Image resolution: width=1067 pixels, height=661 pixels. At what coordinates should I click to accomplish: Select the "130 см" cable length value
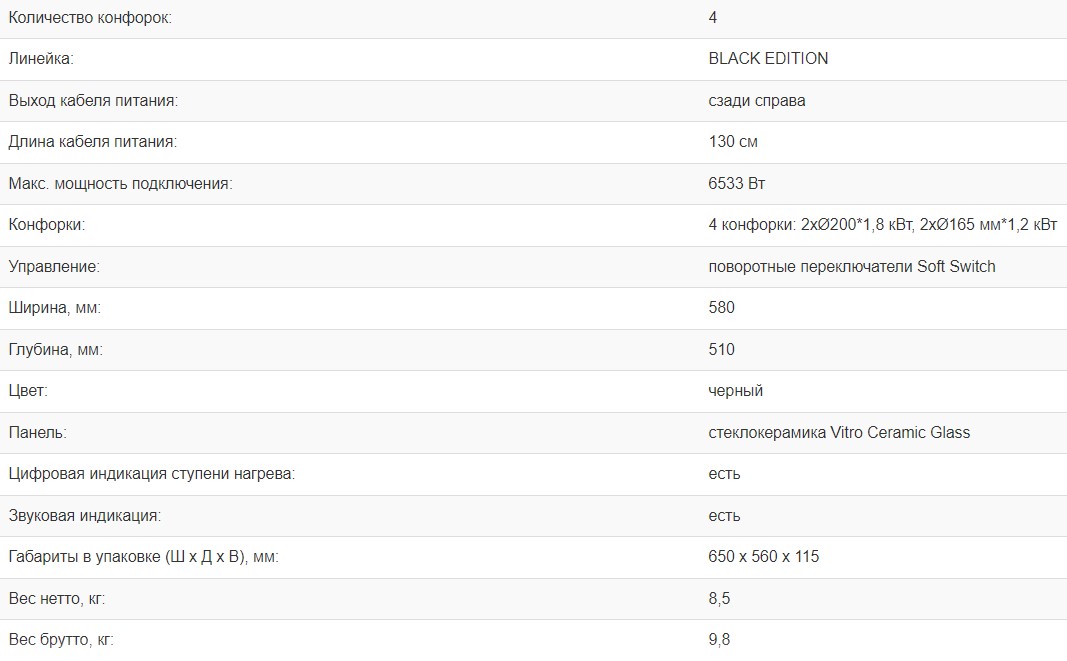[x=733, y=142]
